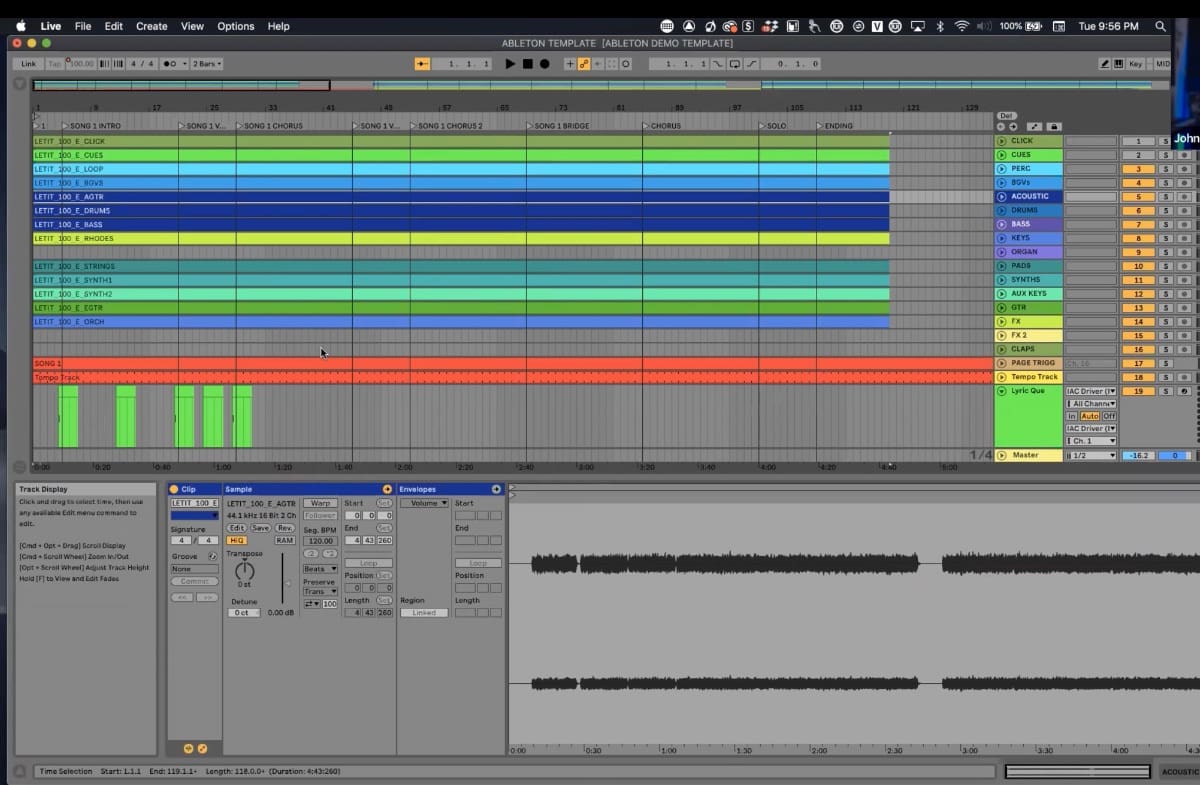This screenshot has height=785, width=1200.
Task: Open Master output 1/2 dropdown
Action: [1091, 455]
